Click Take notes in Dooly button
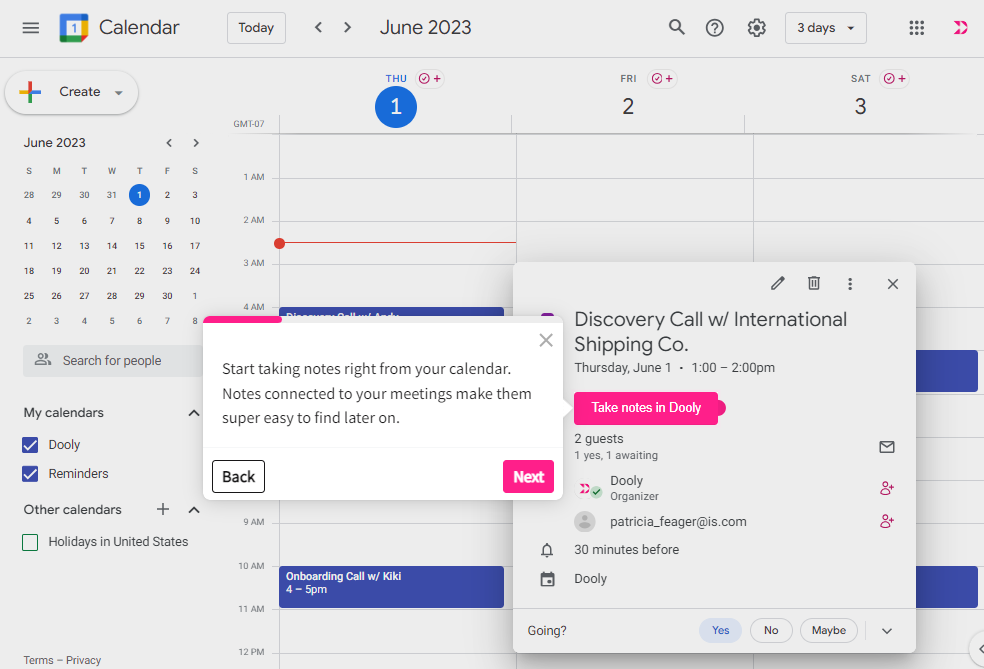 click(x=646, y=408)
